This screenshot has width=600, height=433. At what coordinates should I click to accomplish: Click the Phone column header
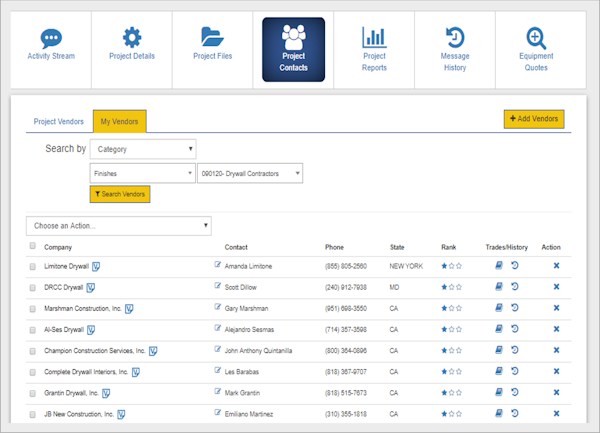tap(334, 247)
